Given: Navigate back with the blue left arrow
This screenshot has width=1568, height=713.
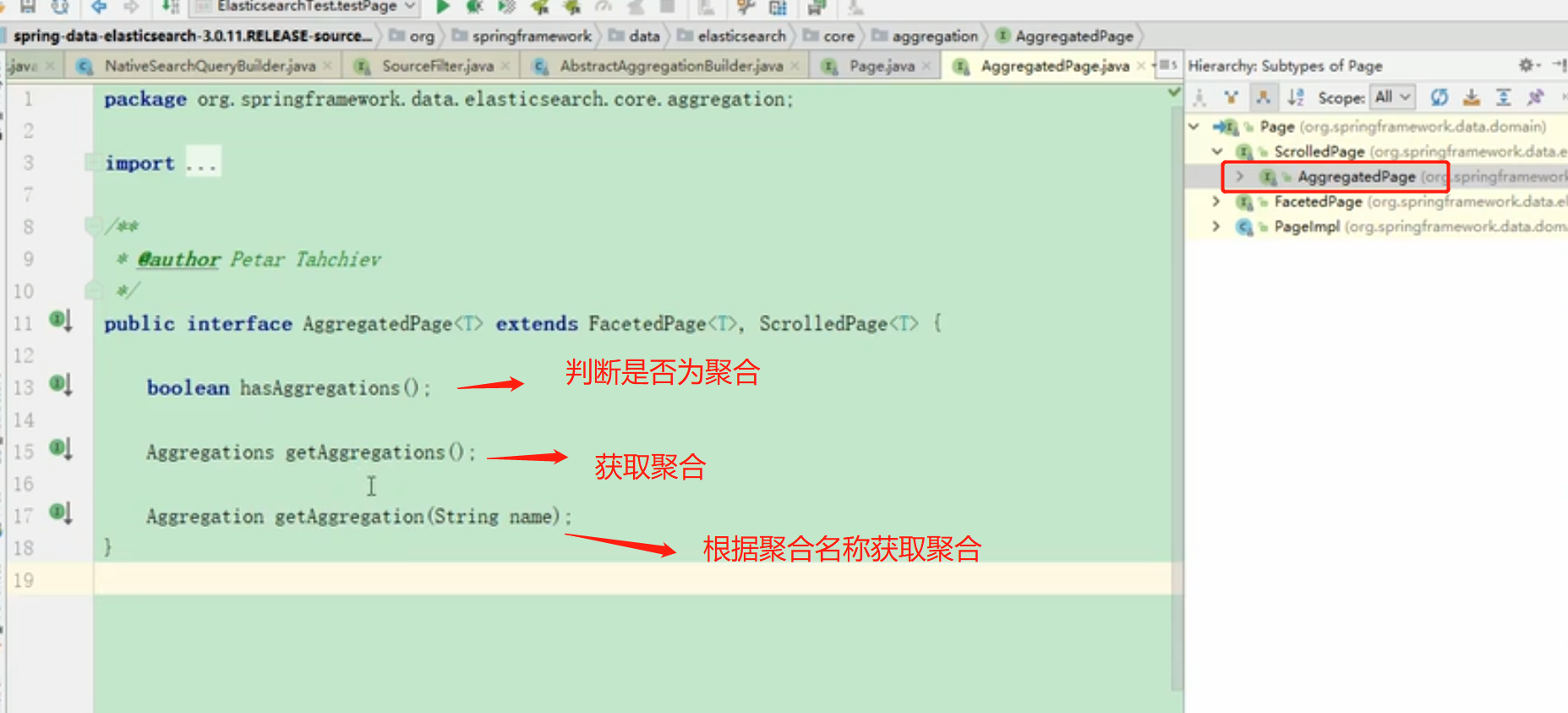Looking at the screenshot, I should [99, 8].
